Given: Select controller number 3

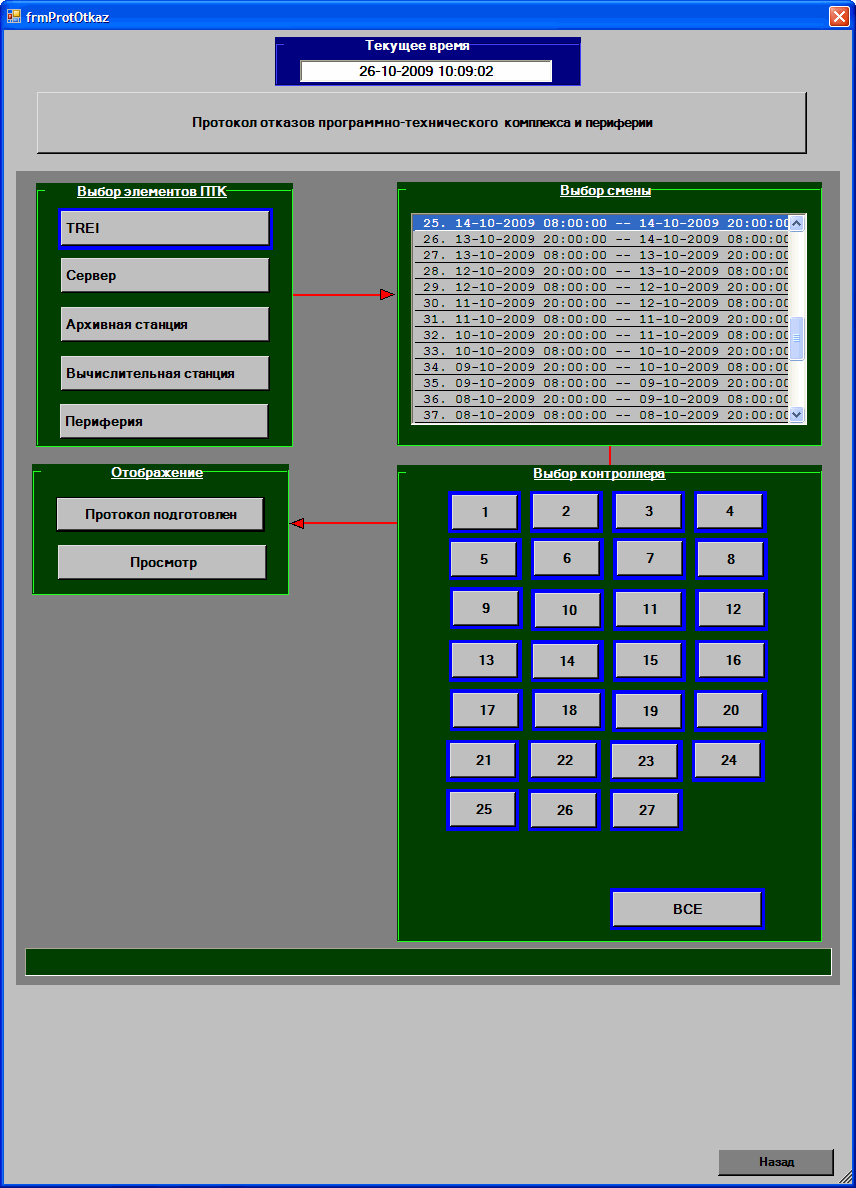Looking at the screenshot, I should point(648,511).
